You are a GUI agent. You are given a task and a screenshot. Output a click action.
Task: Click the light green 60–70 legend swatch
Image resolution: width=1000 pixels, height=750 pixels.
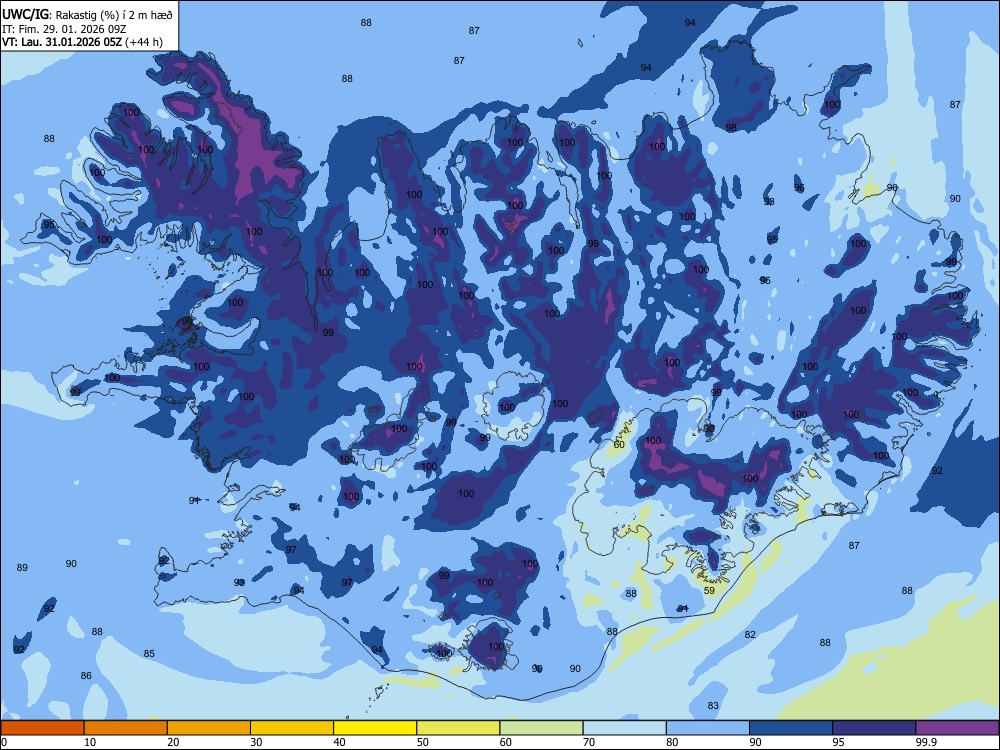541,728
